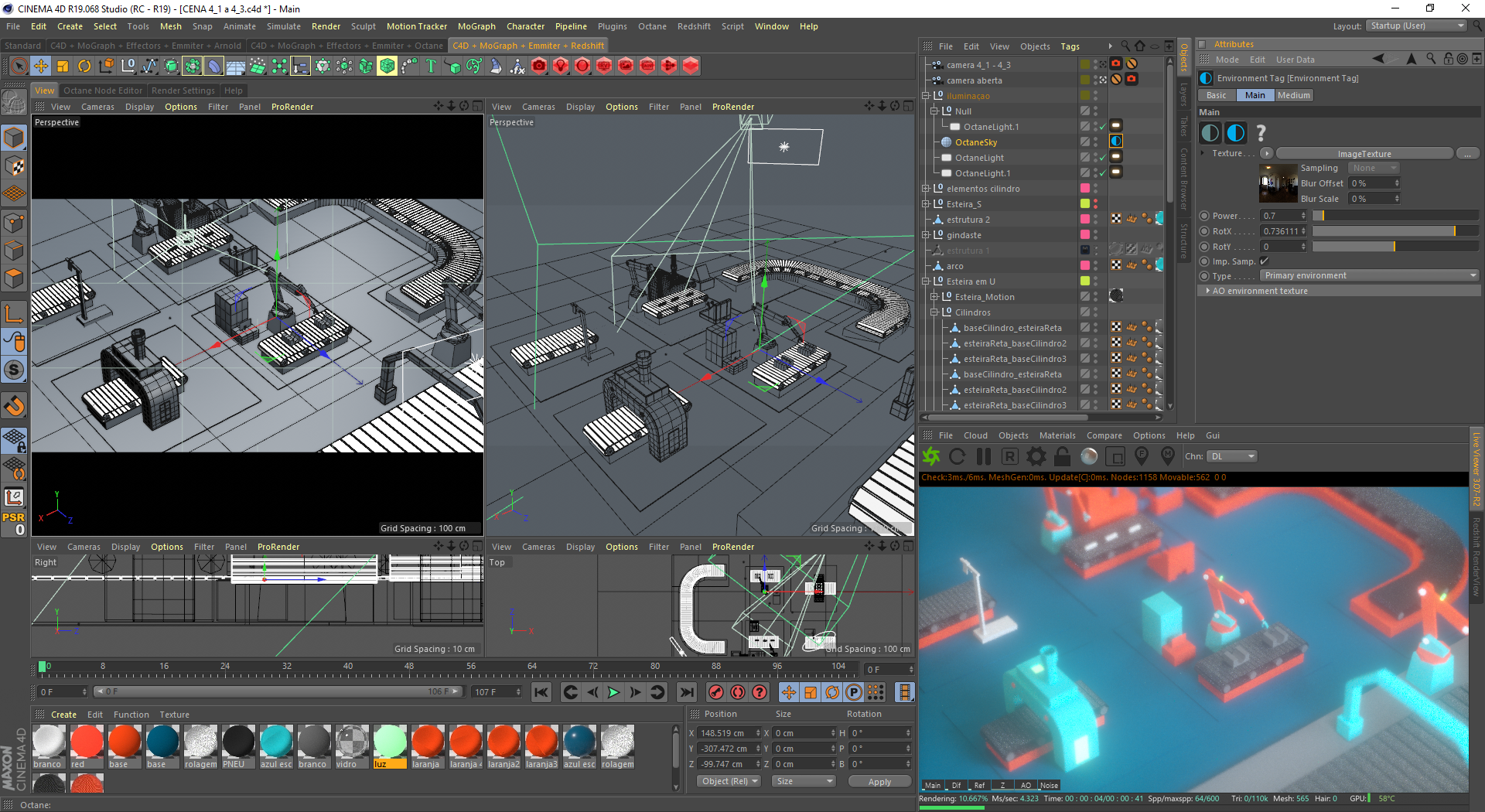Click the green text T MoGraph icon

431,67
